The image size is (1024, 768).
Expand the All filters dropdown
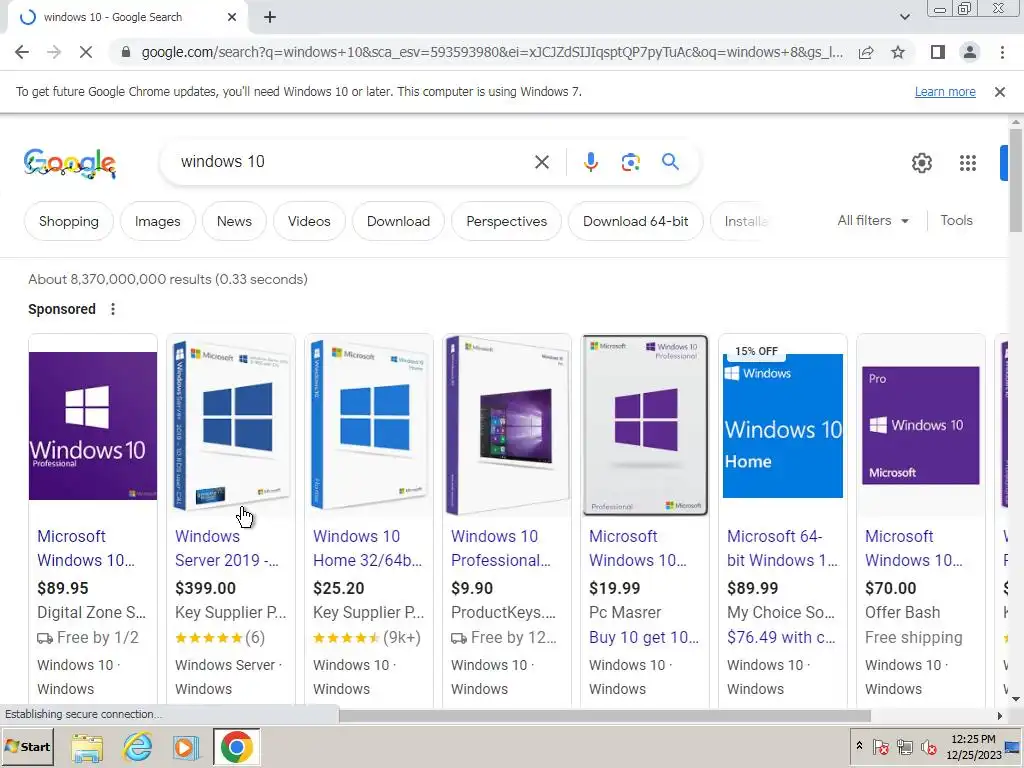[x=873, y=221]
